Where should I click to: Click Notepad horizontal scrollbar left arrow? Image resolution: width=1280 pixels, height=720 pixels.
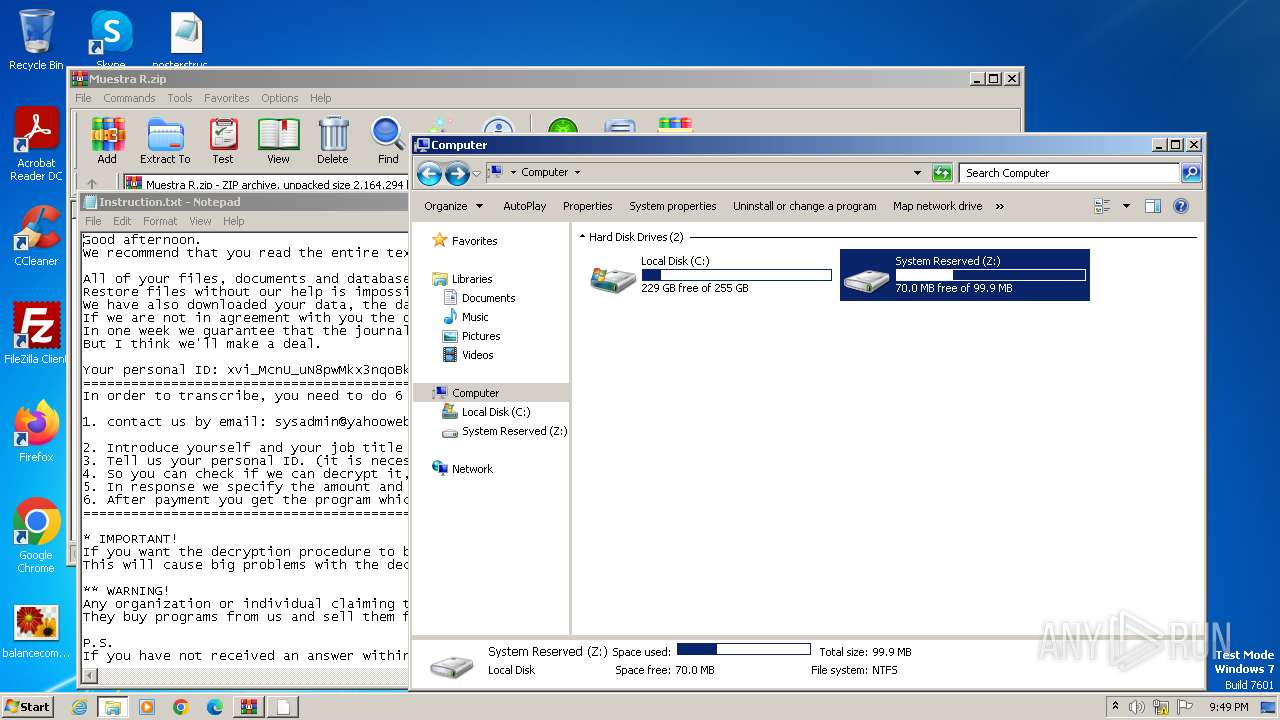tap(90, 676)
